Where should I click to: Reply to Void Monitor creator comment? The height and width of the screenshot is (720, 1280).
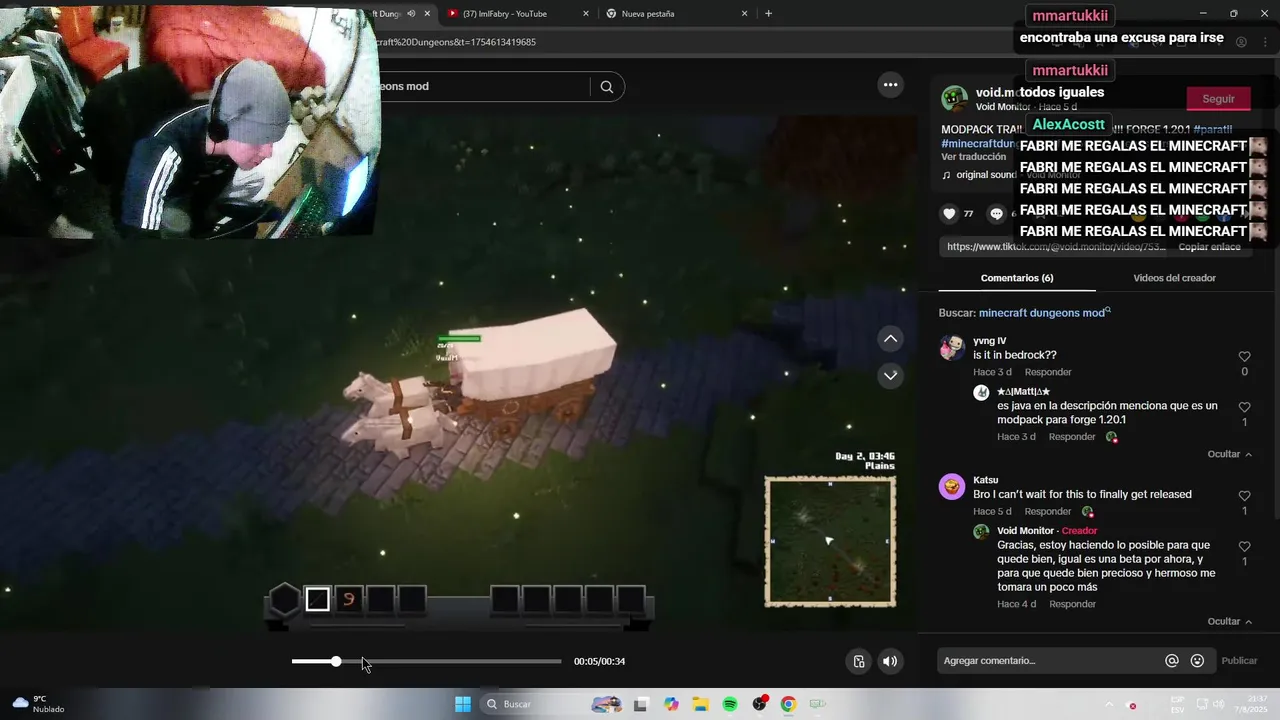point(1072,604)
